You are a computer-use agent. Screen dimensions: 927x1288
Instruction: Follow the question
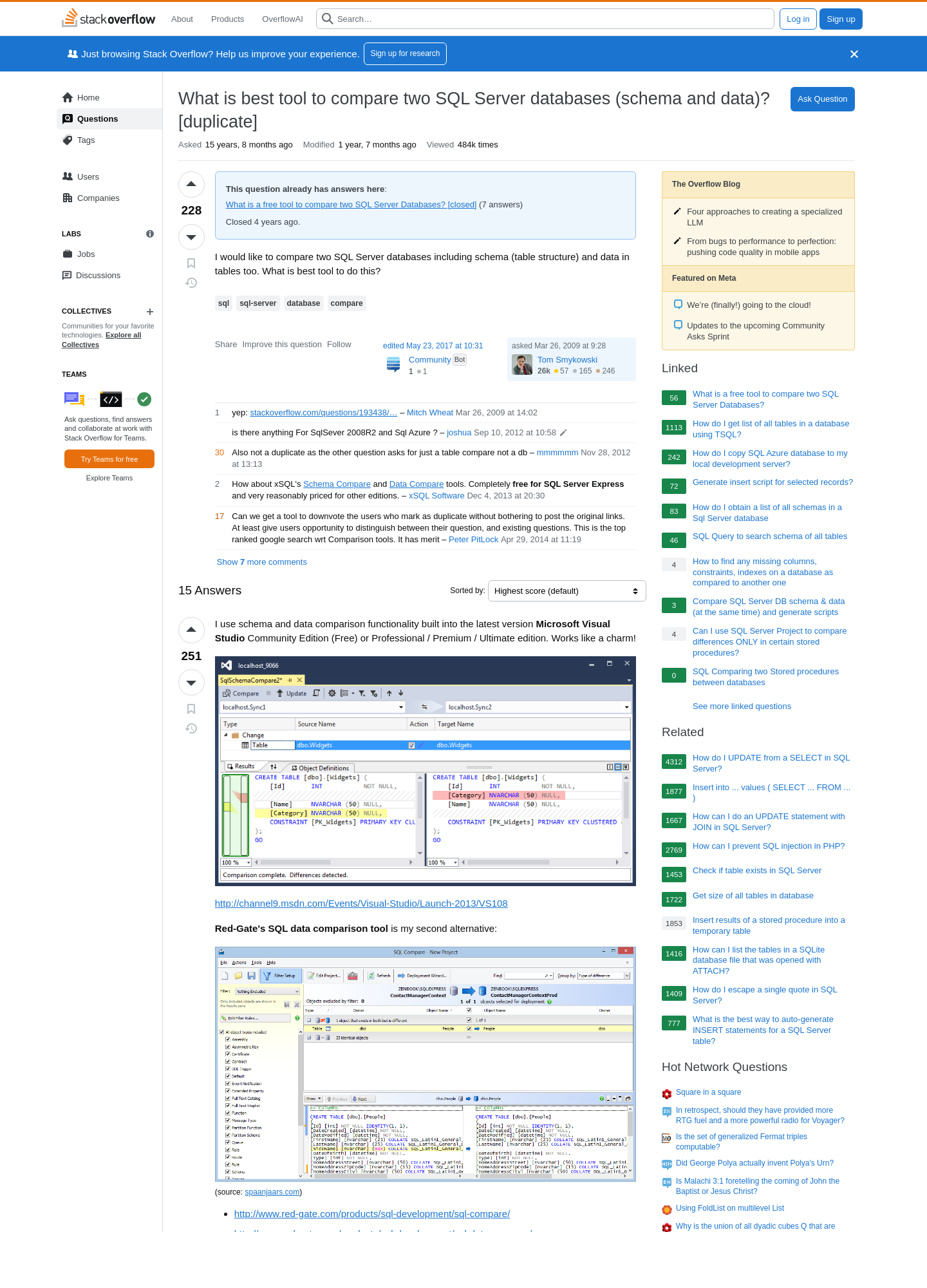click(339, 345)
